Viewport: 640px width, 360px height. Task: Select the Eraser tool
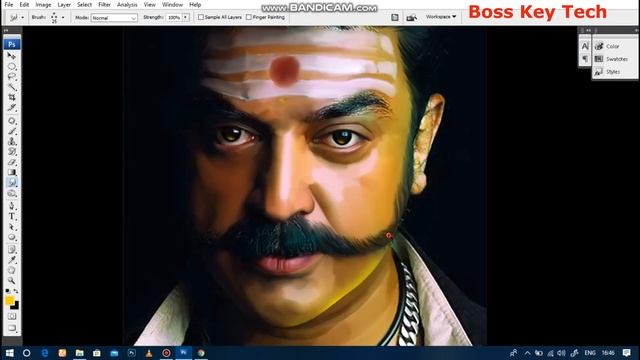click(x=12, y=162)
